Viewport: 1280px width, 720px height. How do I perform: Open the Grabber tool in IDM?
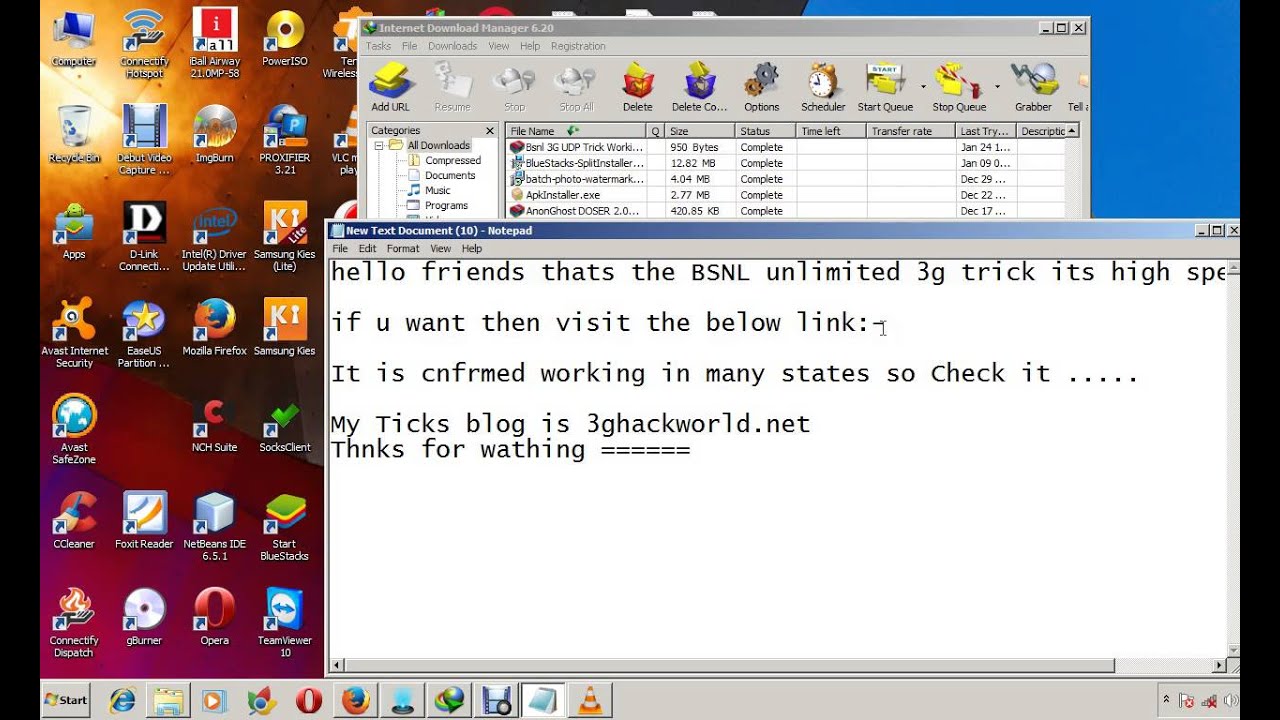[1033, 87]
